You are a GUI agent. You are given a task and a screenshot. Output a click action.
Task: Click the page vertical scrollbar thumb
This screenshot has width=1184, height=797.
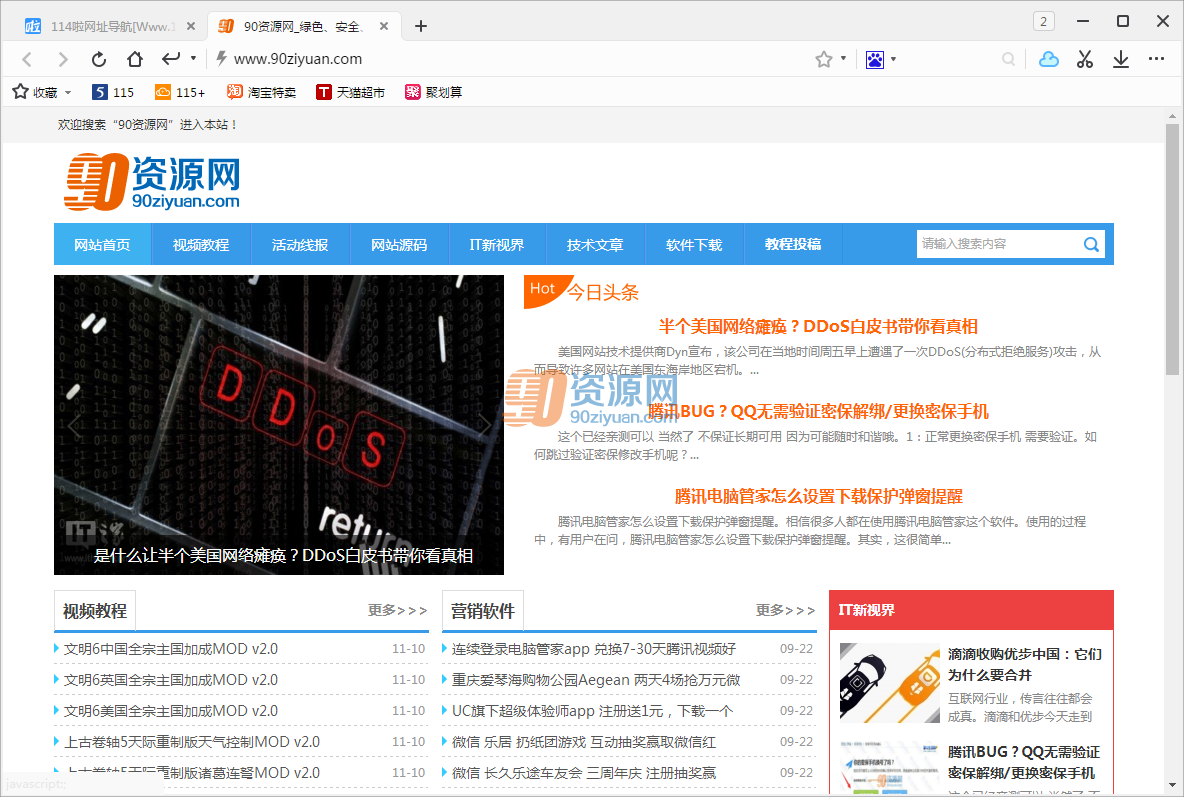click(x=1172, y=249)
